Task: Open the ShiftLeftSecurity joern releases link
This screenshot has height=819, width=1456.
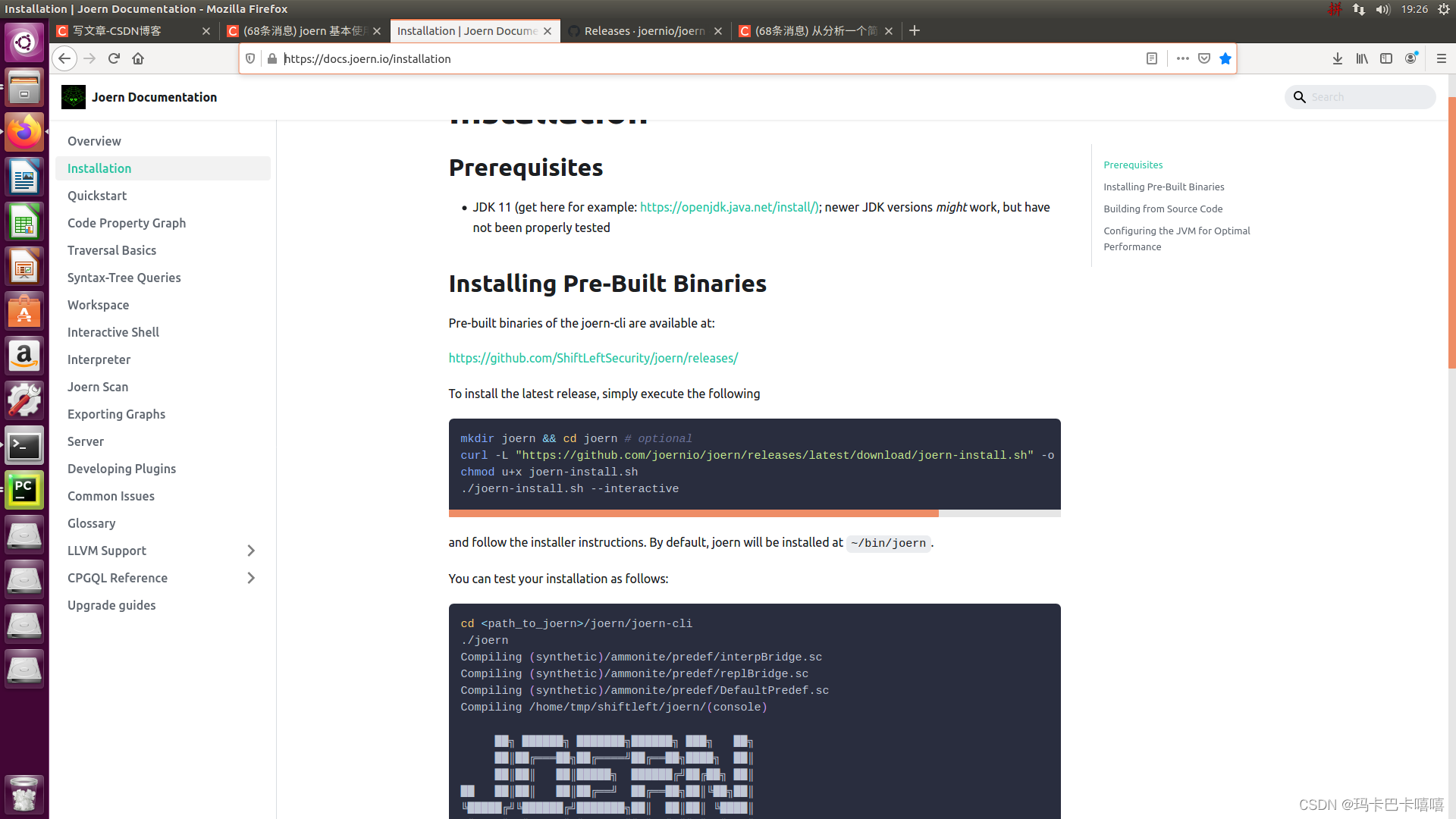Action: click(593, 358)
